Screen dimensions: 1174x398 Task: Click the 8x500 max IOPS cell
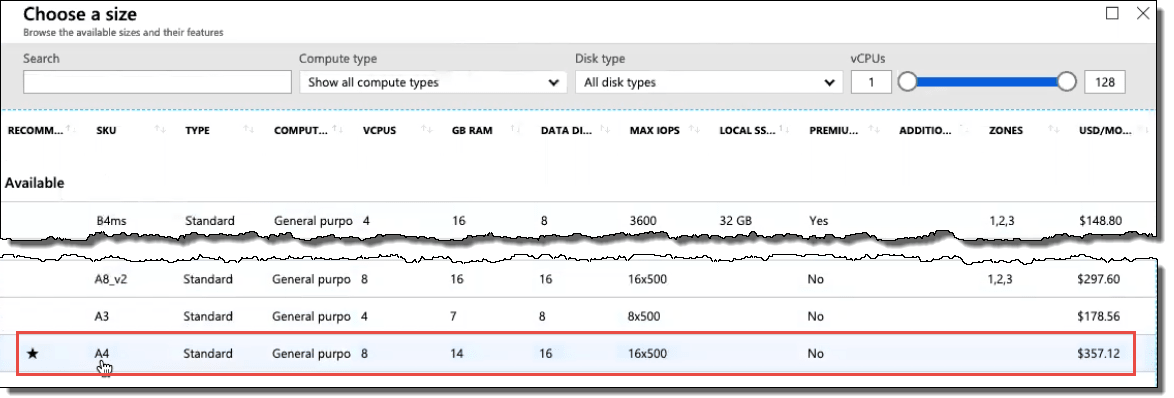[644, 316]
